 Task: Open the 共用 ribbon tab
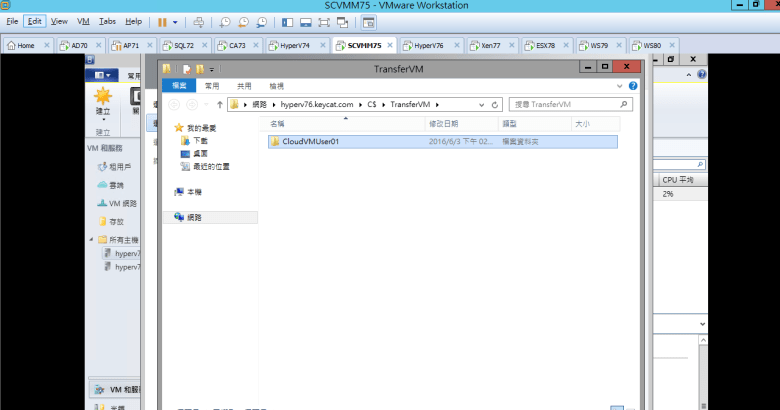tap(244, 86)
